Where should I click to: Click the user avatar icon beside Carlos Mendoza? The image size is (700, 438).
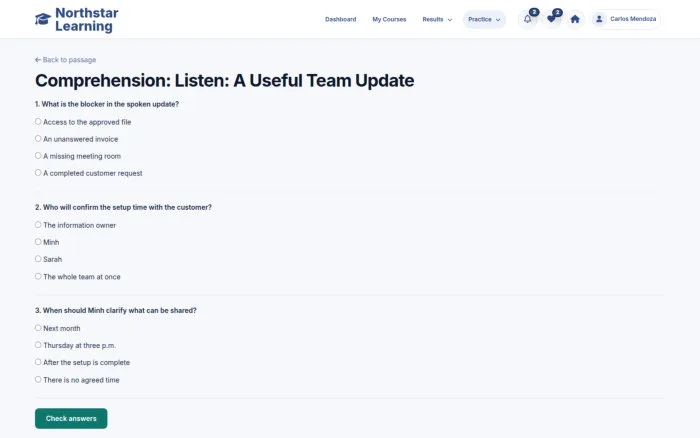coord(600,19)
